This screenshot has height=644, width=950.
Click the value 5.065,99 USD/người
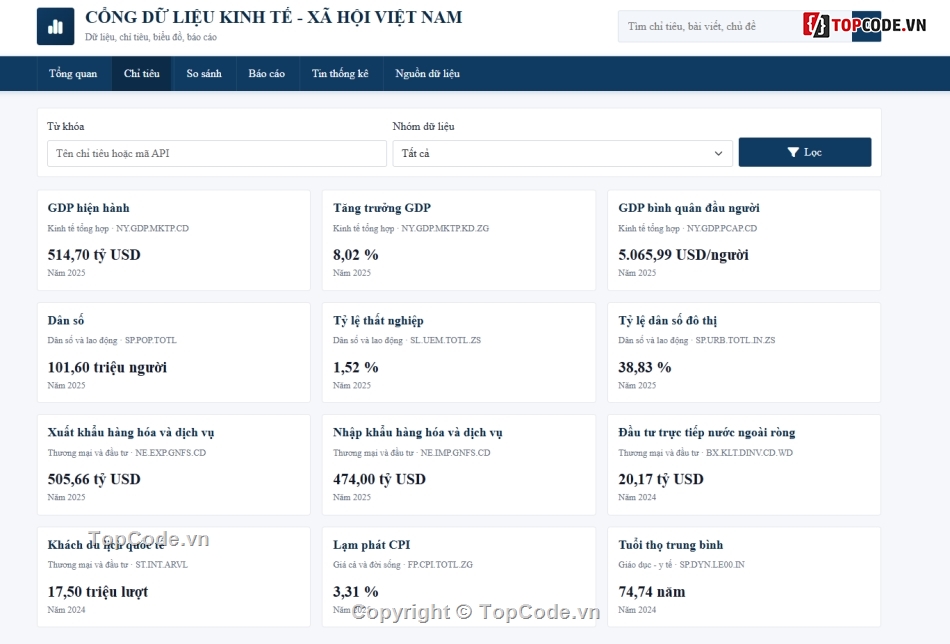click(683, 255)
